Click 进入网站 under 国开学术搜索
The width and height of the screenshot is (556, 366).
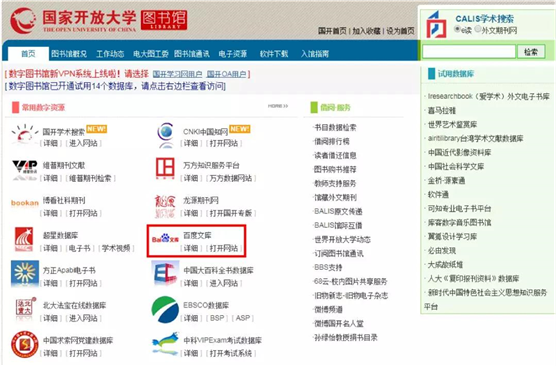coord(83,143)
